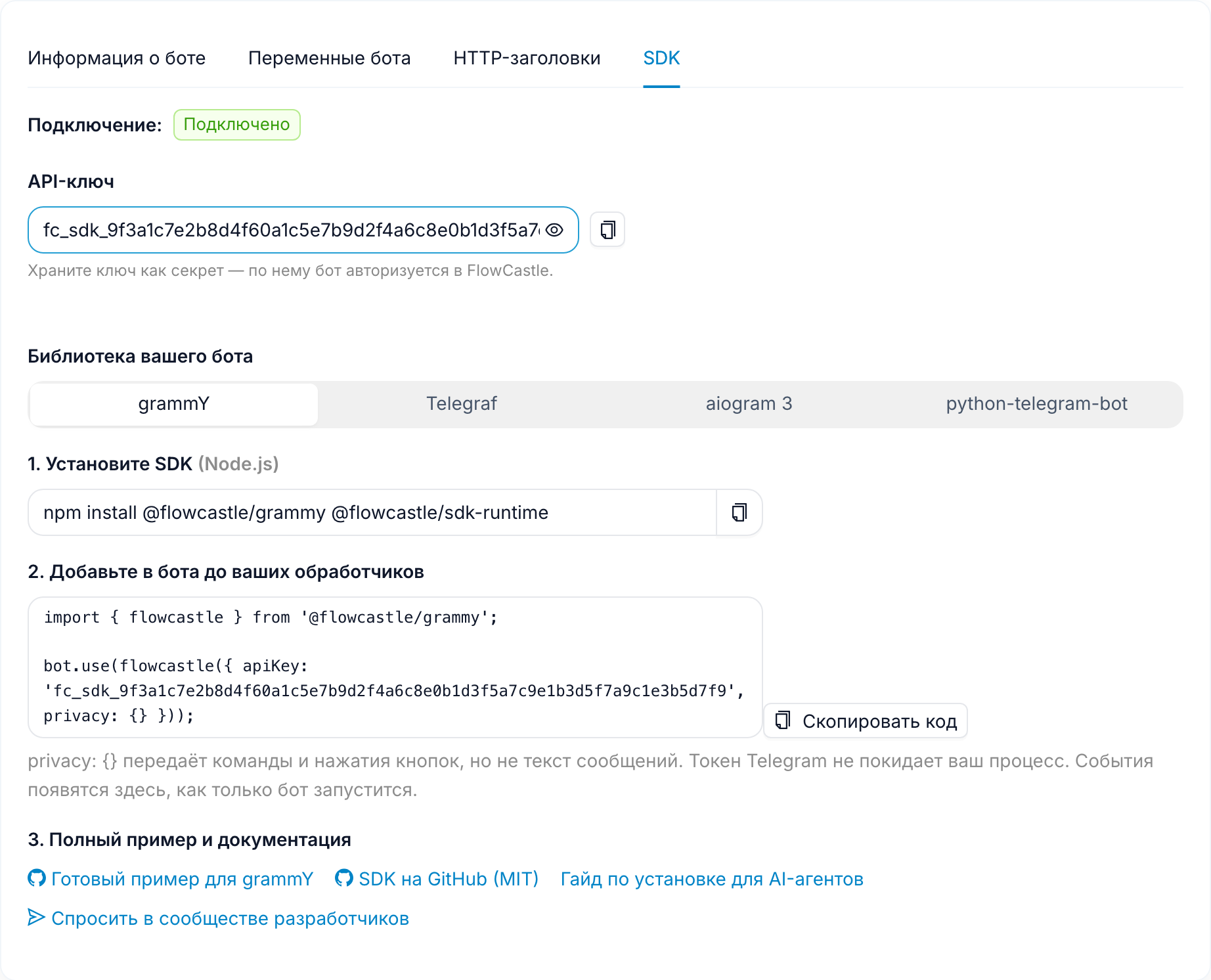Click the copy icon inside Скопировать код
Viewport: 1211px width, 980px height.
coord(783,721)
